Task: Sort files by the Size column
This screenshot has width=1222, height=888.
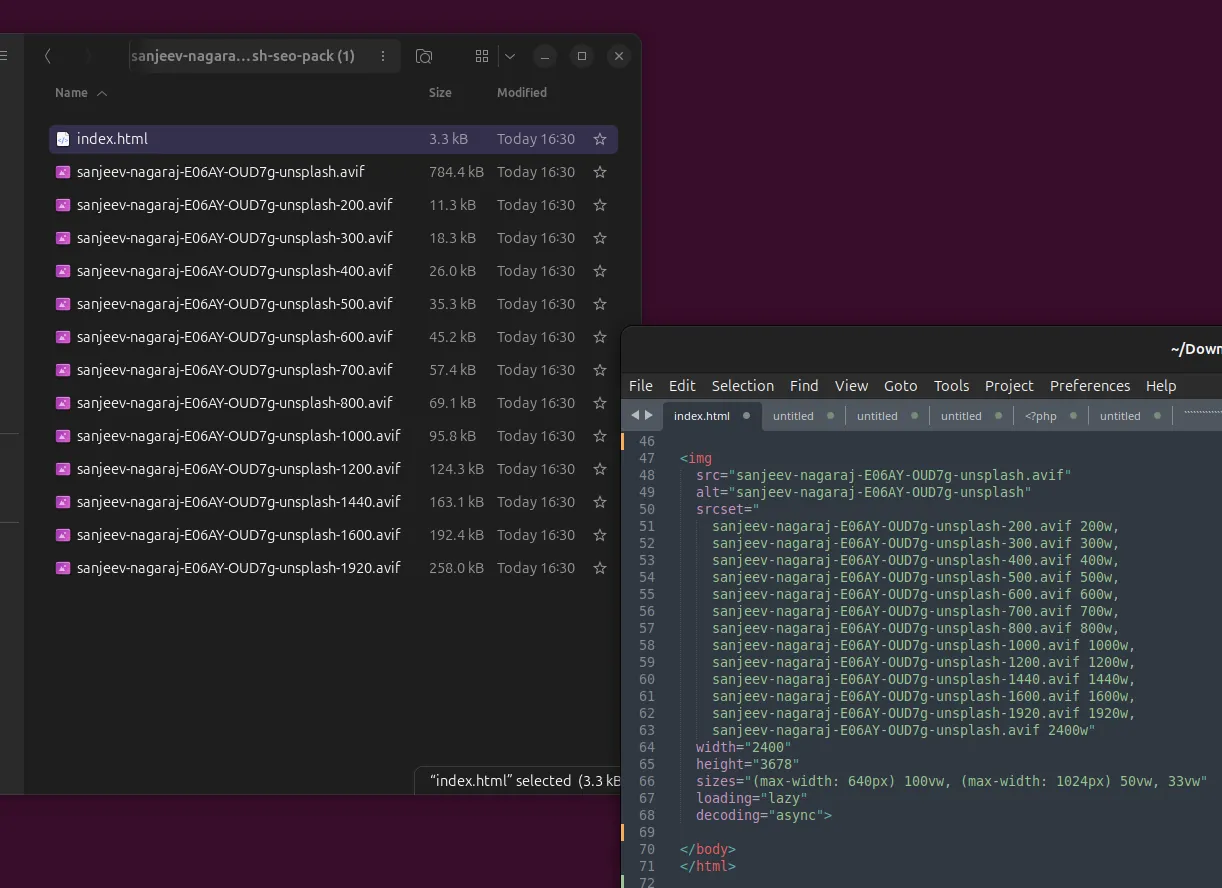Action: pos(440,93)
